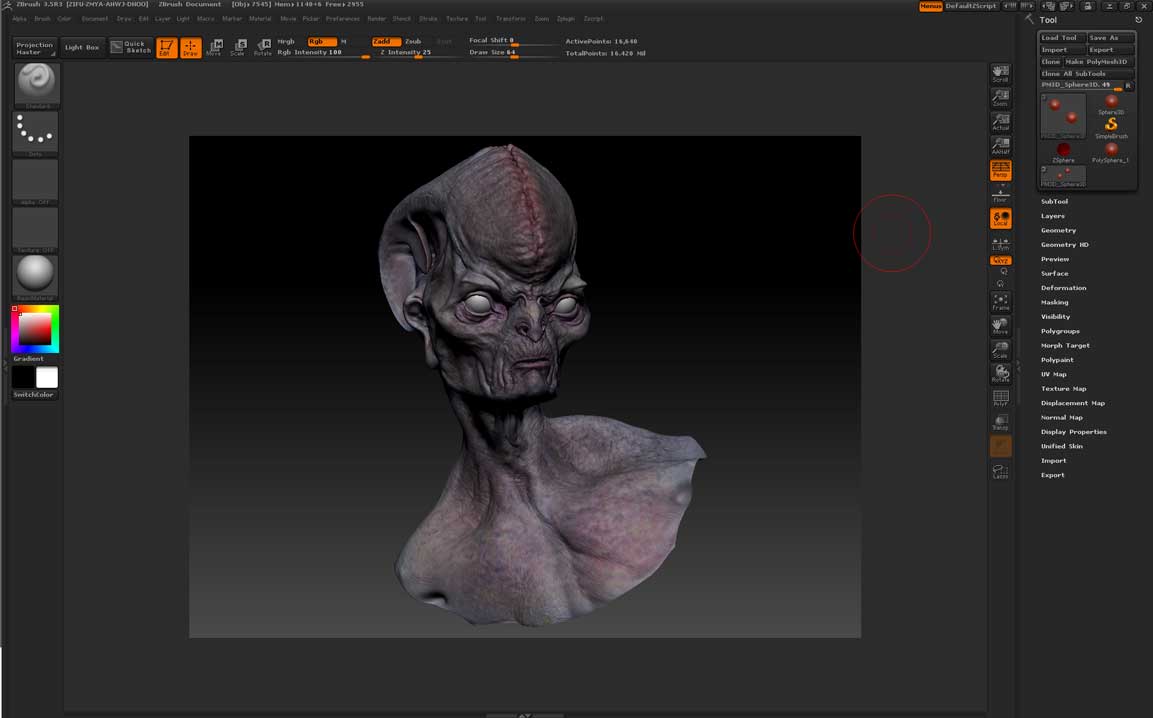Screen dimensions: 1153x718
Task: Toggle Floor grid display
Action: [x=1001, y=195]
